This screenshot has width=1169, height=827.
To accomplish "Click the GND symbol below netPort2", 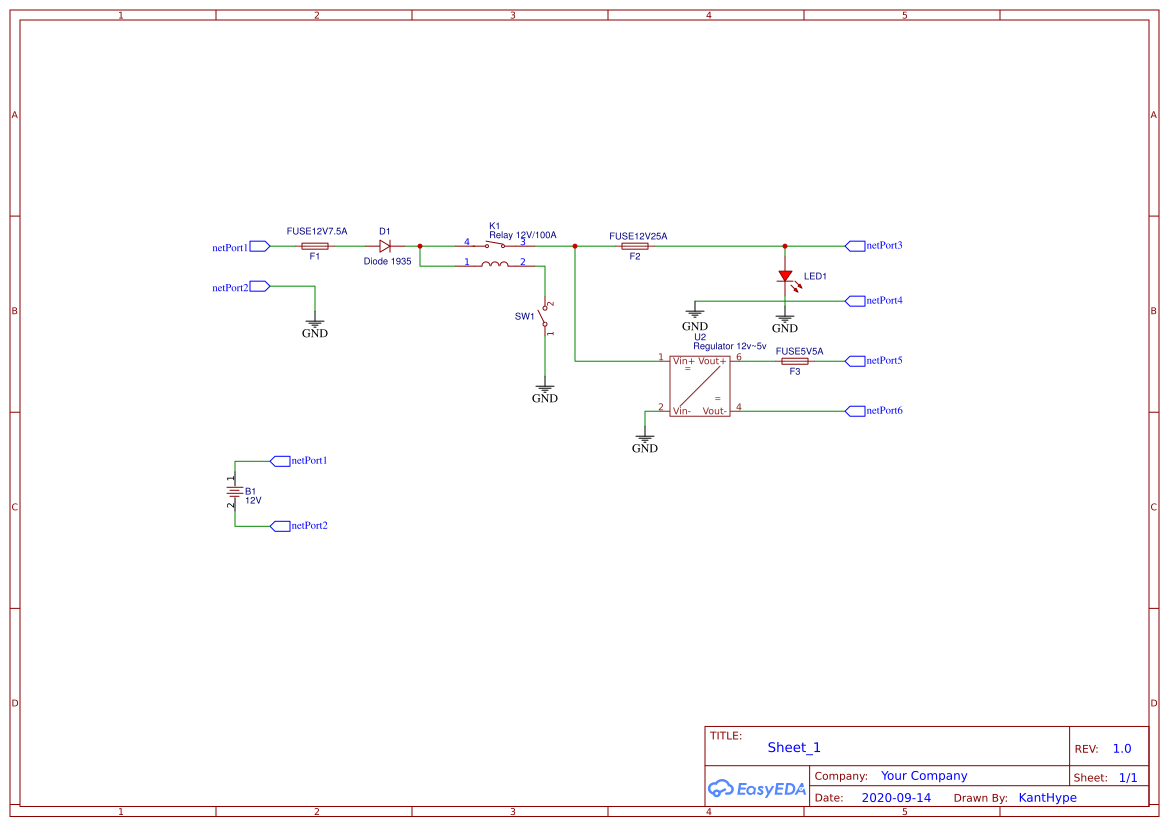I will coord(315,322).
